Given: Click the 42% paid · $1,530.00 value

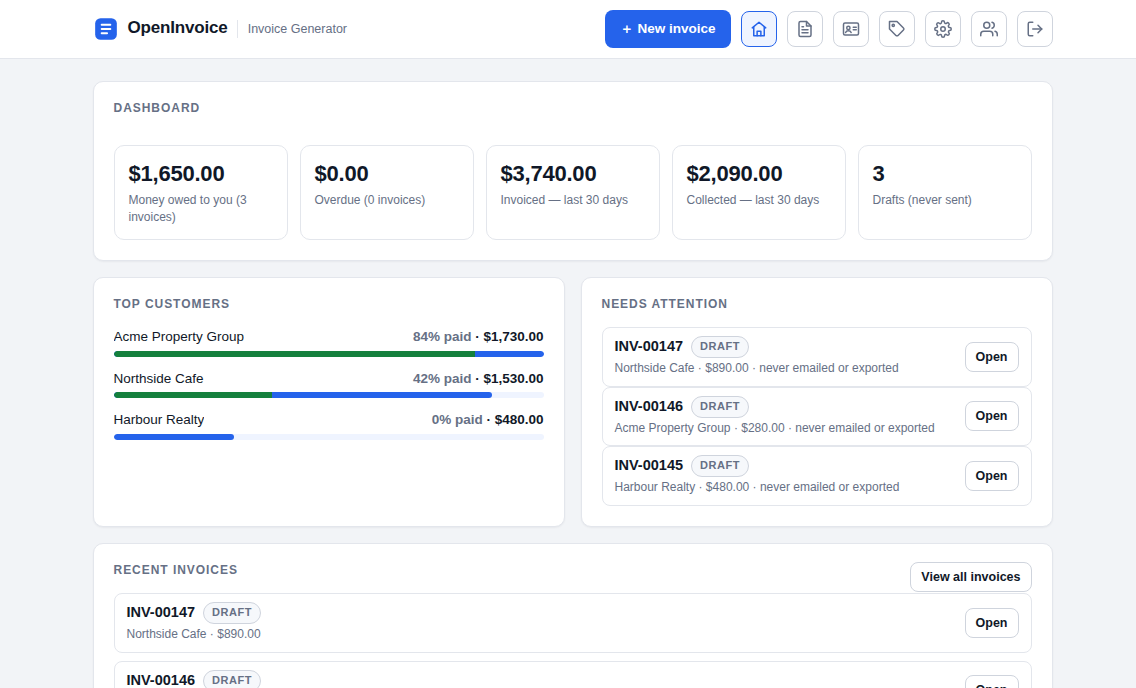Looking at the screenshot, I should pyautogui.click(x=478, y=379).
